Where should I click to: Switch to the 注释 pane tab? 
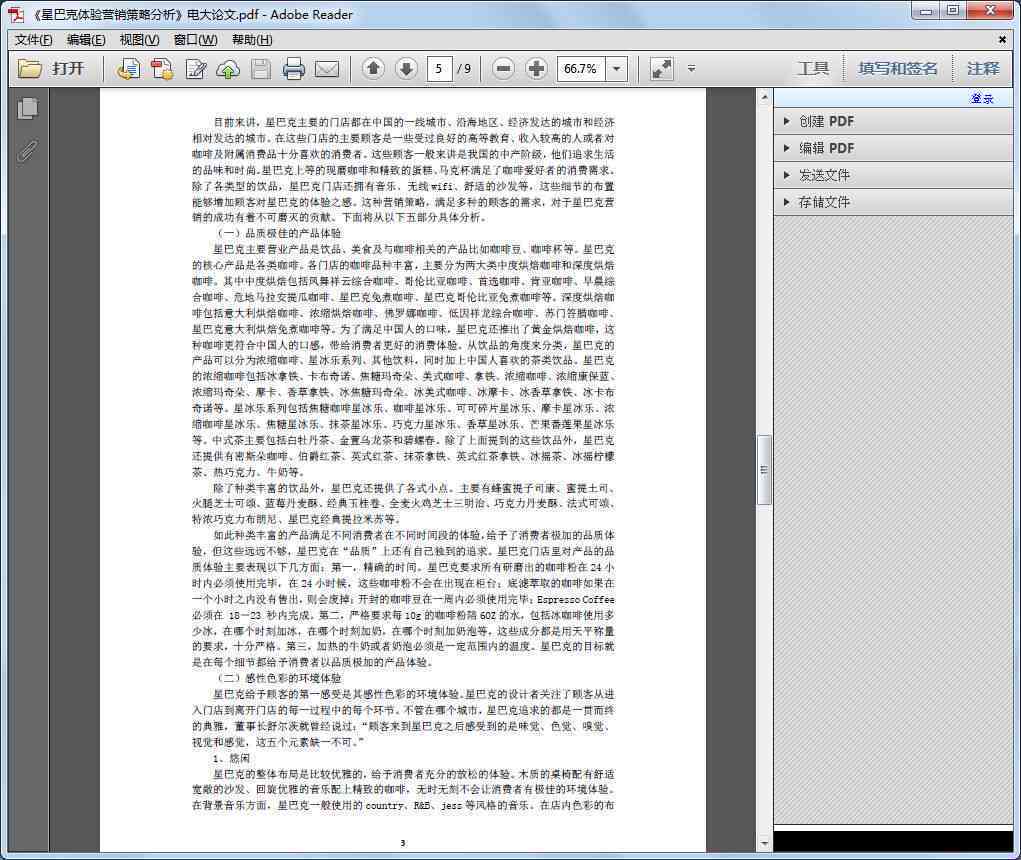[x=983, y=68]
